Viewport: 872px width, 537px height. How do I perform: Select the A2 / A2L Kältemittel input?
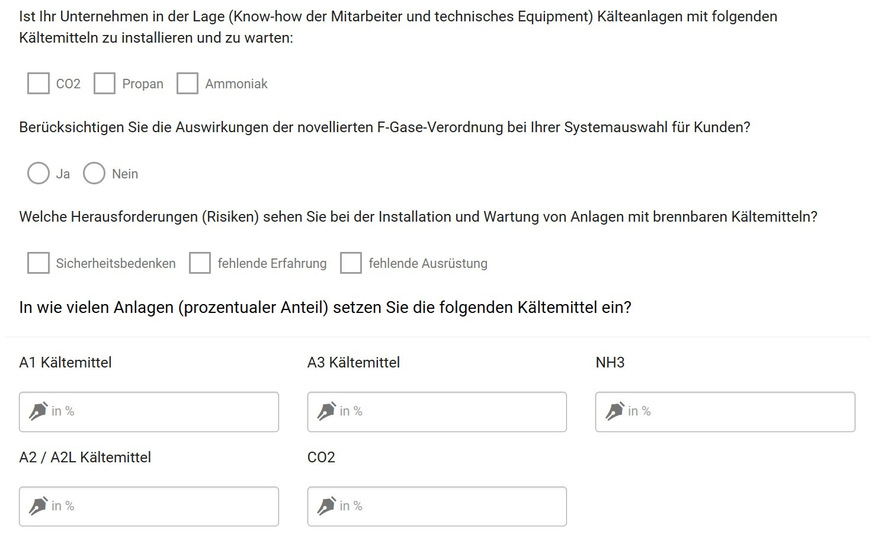point(160,506)
